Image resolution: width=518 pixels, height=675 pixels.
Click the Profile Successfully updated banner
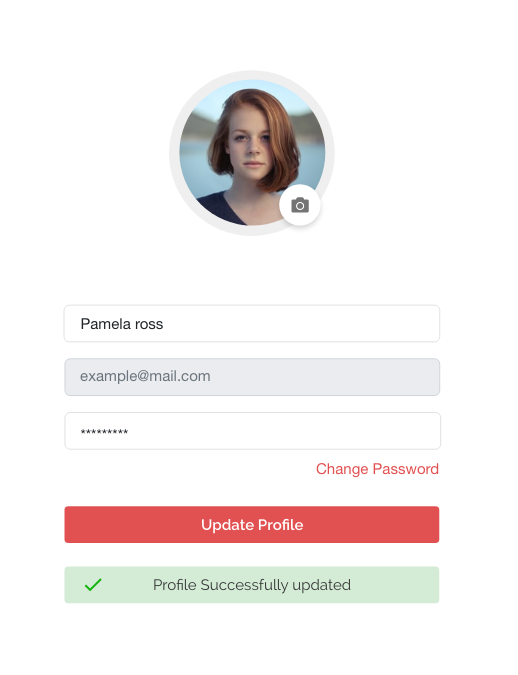[252, 585]
